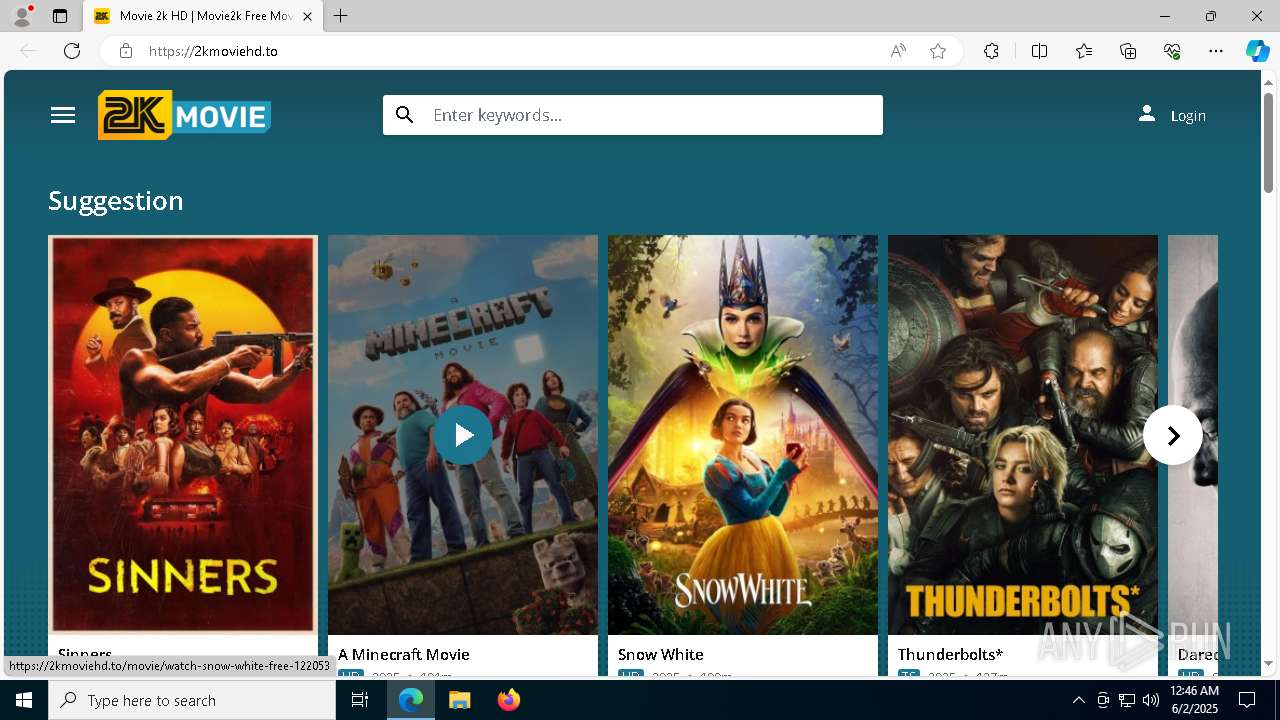Screen dimensions: 1280x720
Task: Open the A Minecraft Movie title link
Action: tap(404, 654)
